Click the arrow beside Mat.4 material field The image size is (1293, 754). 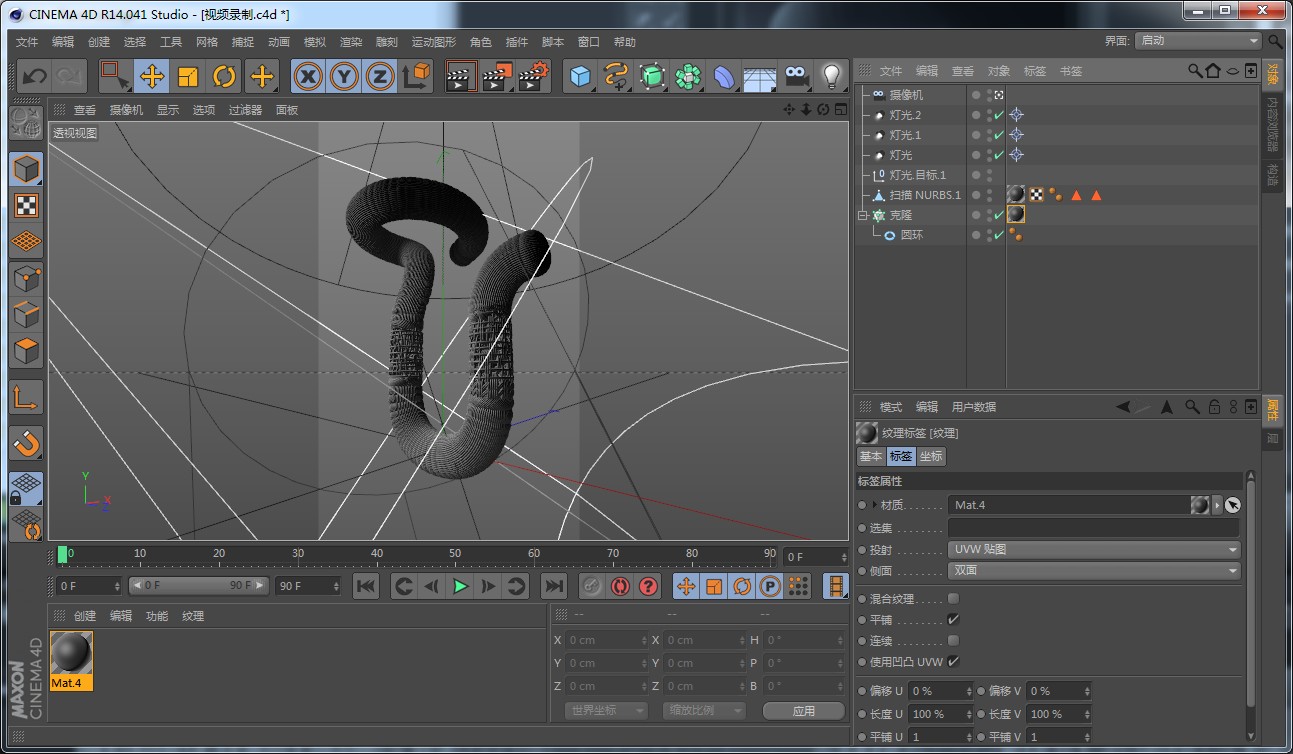click(x=1217, y=505)
